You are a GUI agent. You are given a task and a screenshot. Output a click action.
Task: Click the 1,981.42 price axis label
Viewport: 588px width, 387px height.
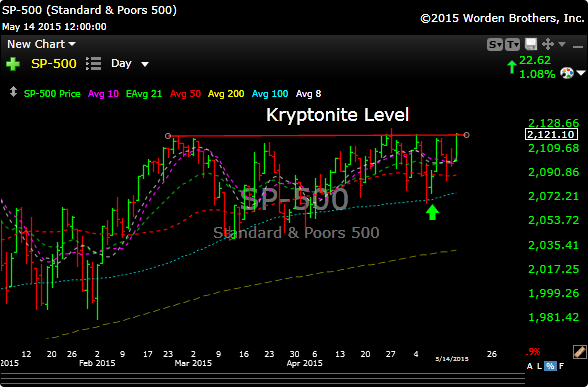554,317
